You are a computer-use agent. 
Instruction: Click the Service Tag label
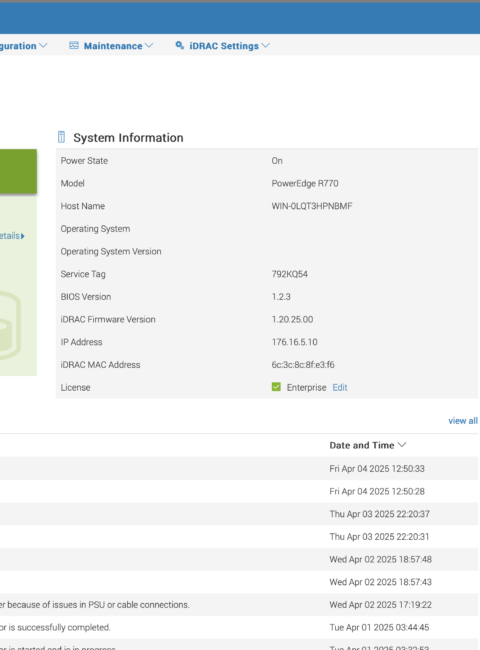(83, 274)
